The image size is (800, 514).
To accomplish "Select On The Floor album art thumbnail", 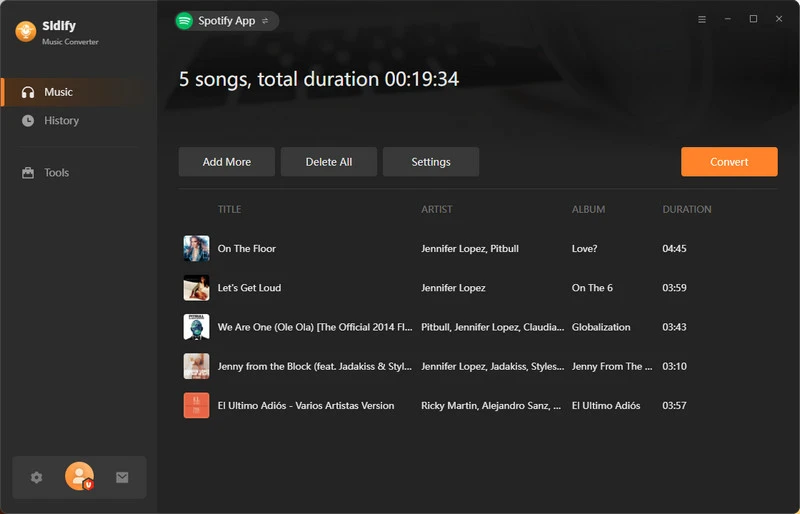I will [x=196, y=249].
